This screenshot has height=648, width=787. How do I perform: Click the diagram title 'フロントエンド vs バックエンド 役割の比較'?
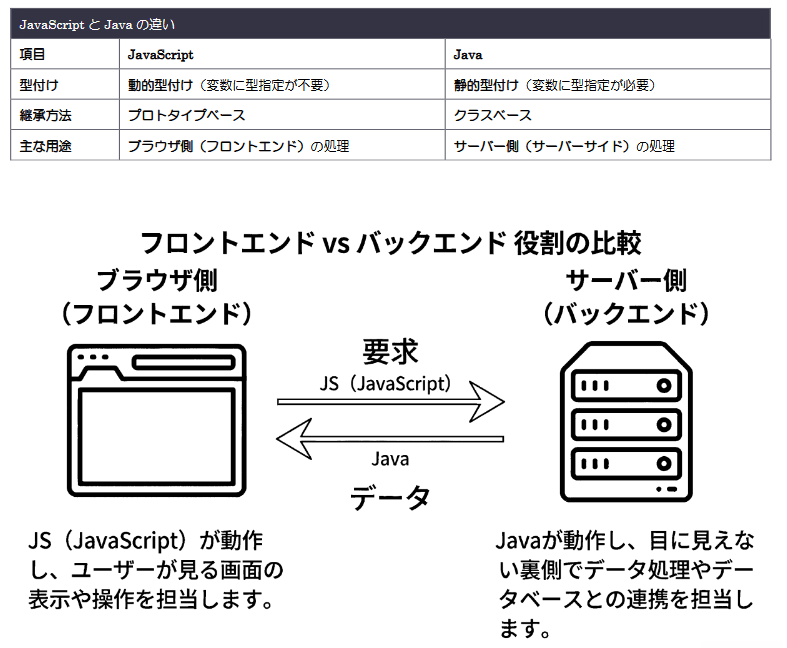click(x=391, y=242)
